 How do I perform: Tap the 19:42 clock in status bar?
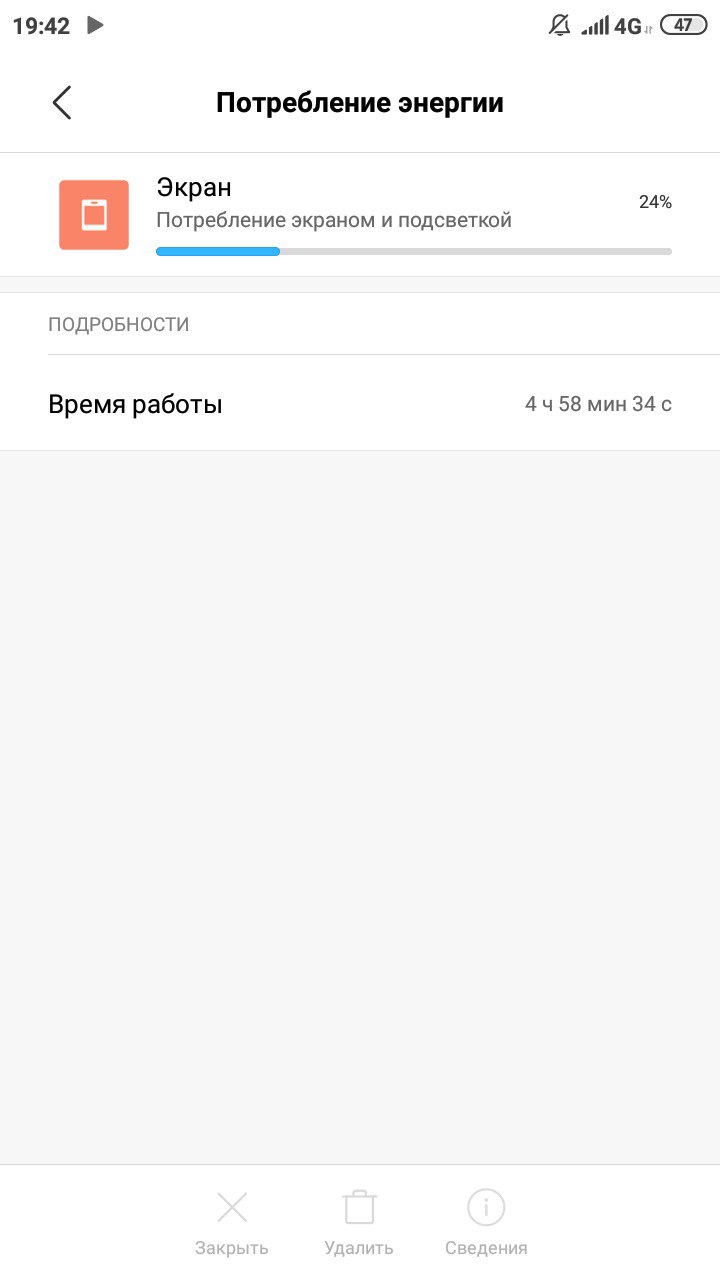(x=41, y=26)
